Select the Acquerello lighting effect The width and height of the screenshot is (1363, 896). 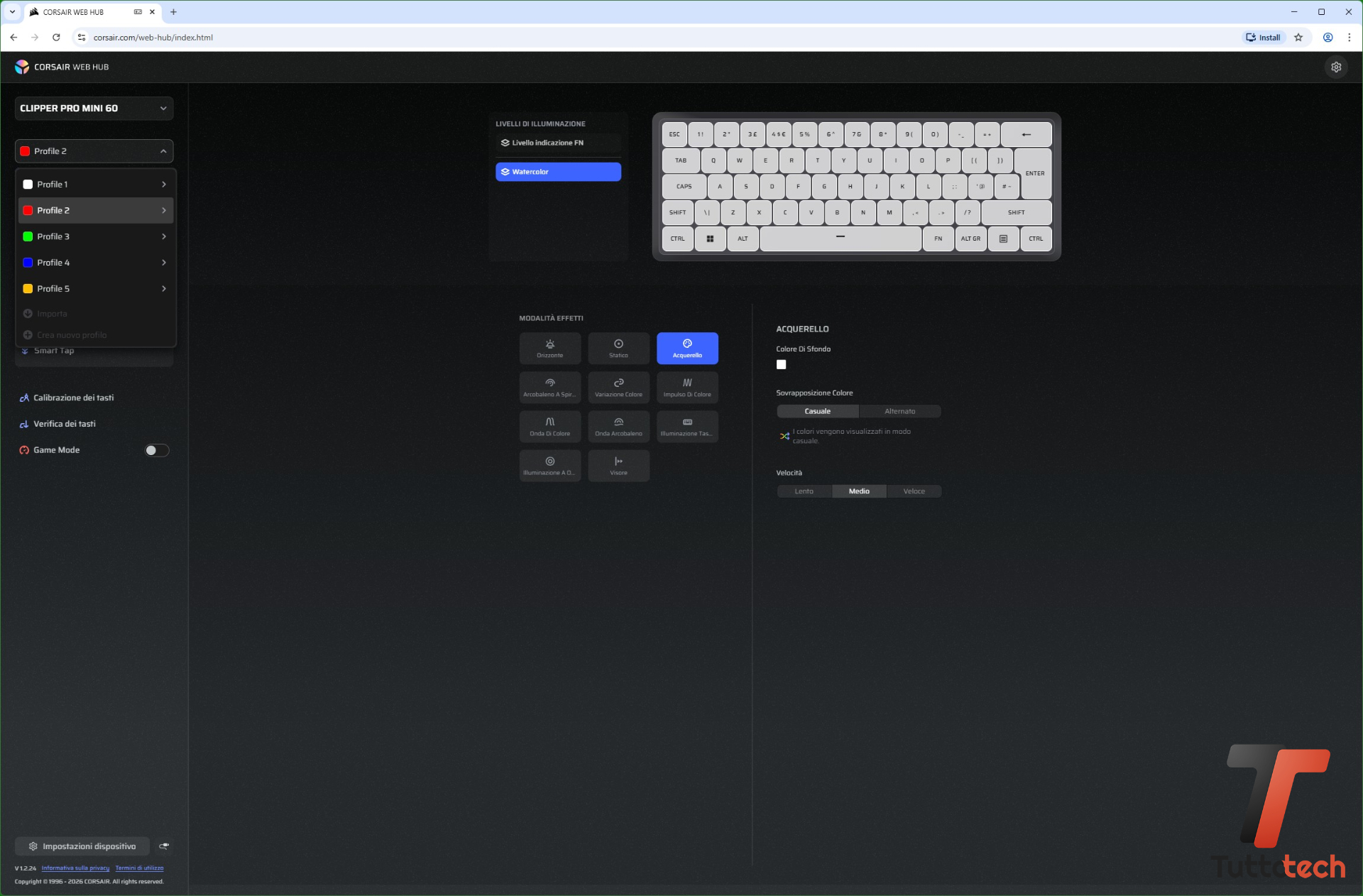[x=687, y=348]
